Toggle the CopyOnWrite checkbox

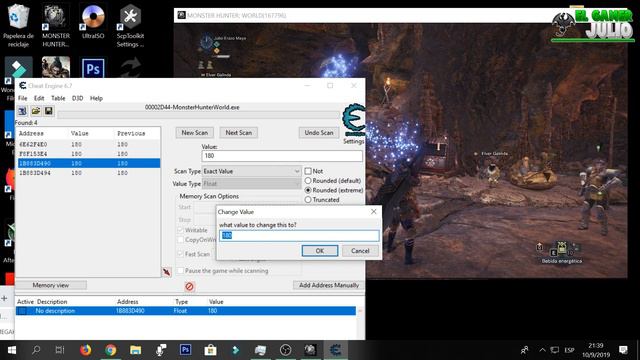coord(180,240)
